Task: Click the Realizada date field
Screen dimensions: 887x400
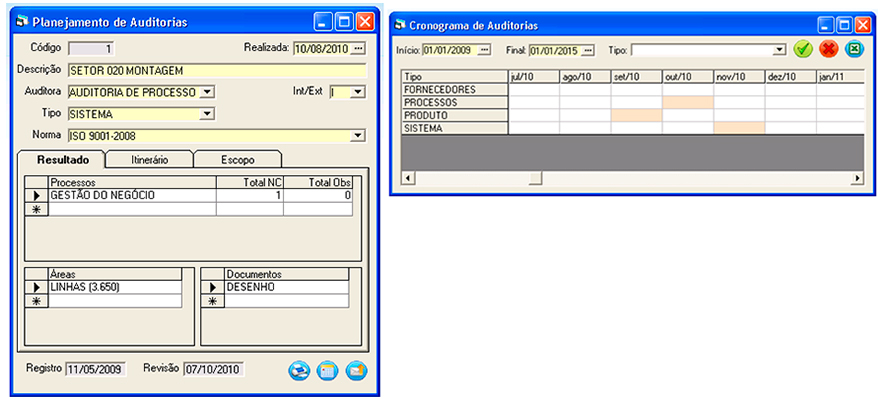Action: (x=322, y=48)
